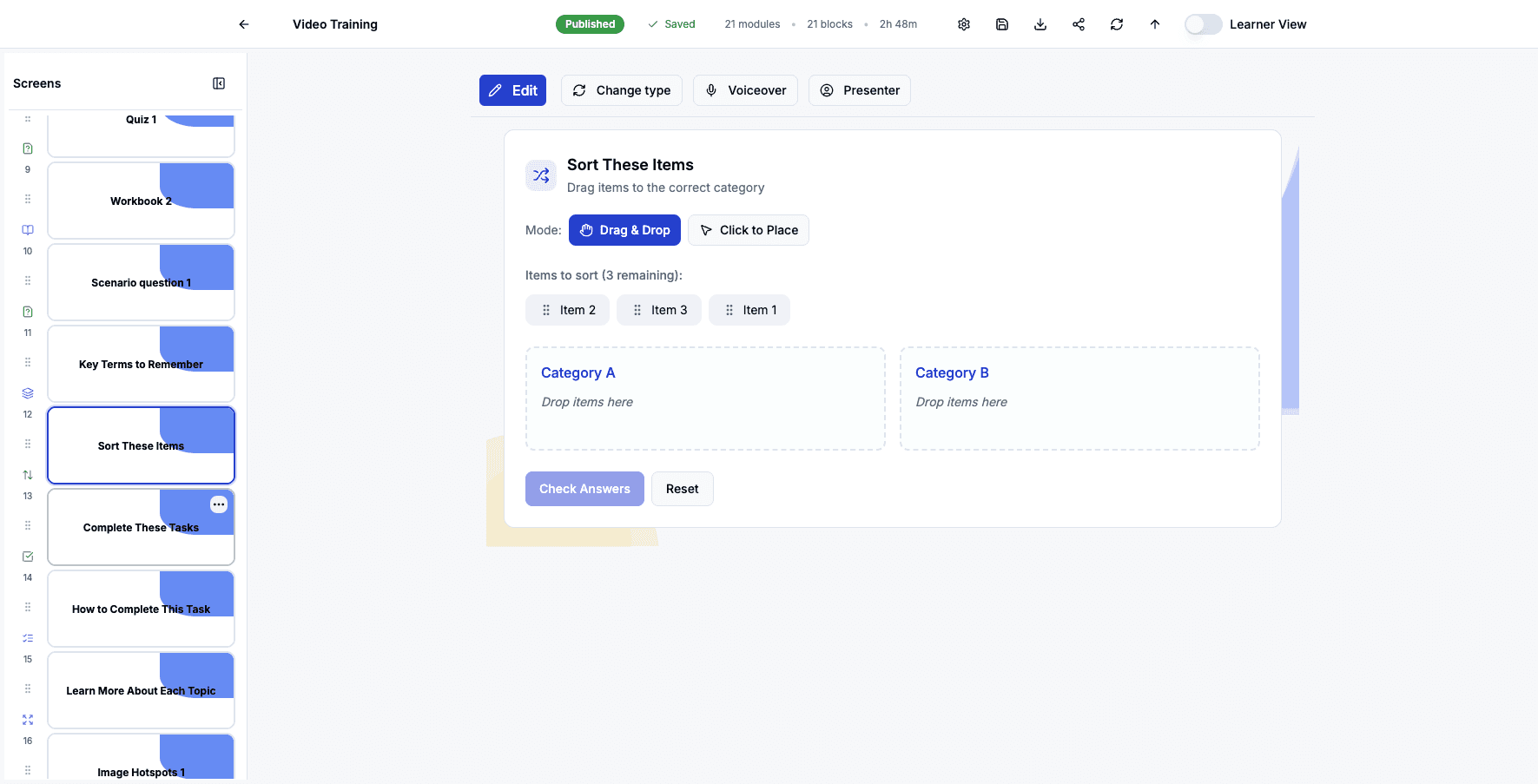Click the refresh icon in the top toolbar
This screenshot has width=1538, height=784.
[1116, 23]
